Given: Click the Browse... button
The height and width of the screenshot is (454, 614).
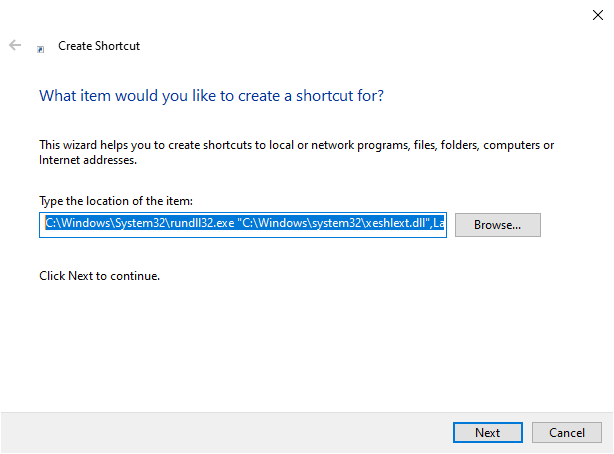Looking at the screenshot, I should (x=497, y=225).
